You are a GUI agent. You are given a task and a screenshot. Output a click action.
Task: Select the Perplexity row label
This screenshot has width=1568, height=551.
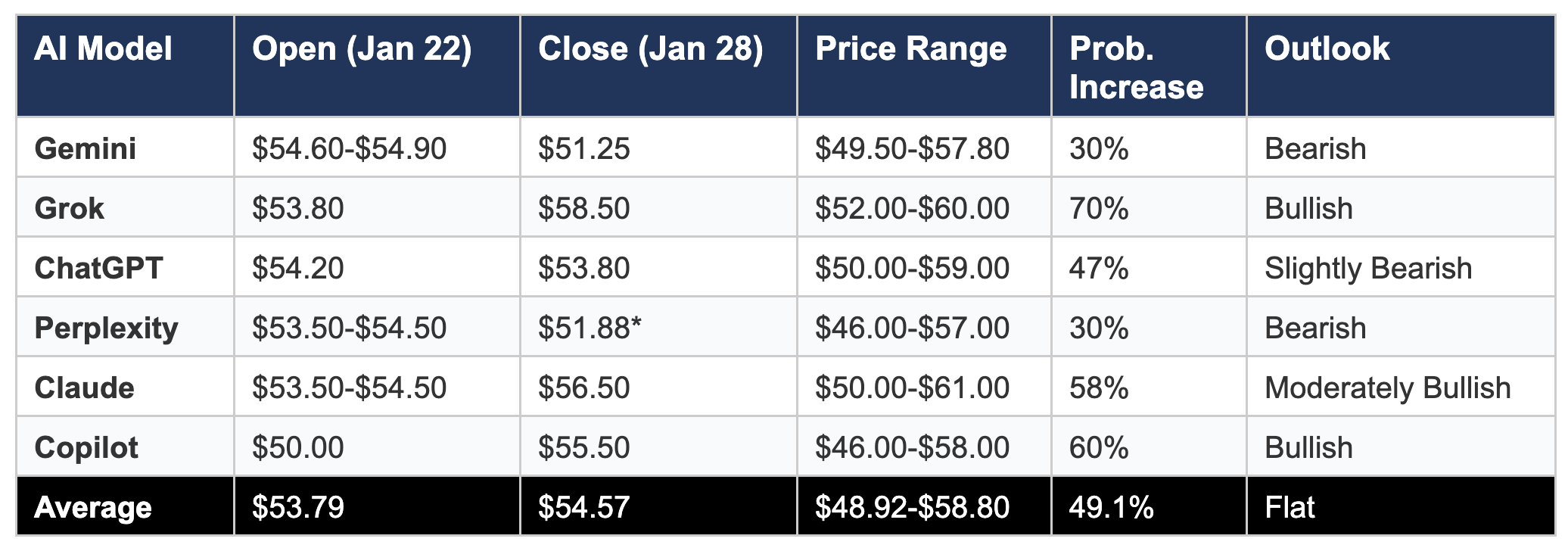pos(106,328)
